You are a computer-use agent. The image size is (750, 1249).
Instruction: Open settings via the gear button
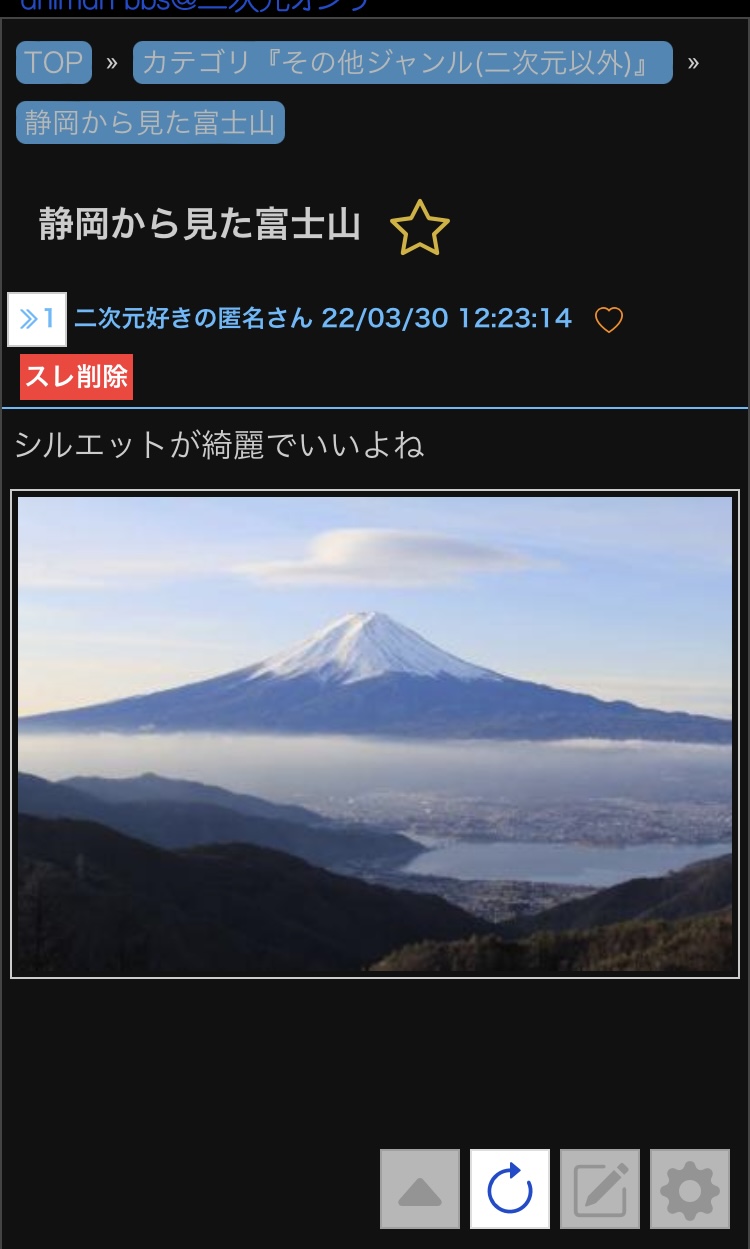[690, 1189]
